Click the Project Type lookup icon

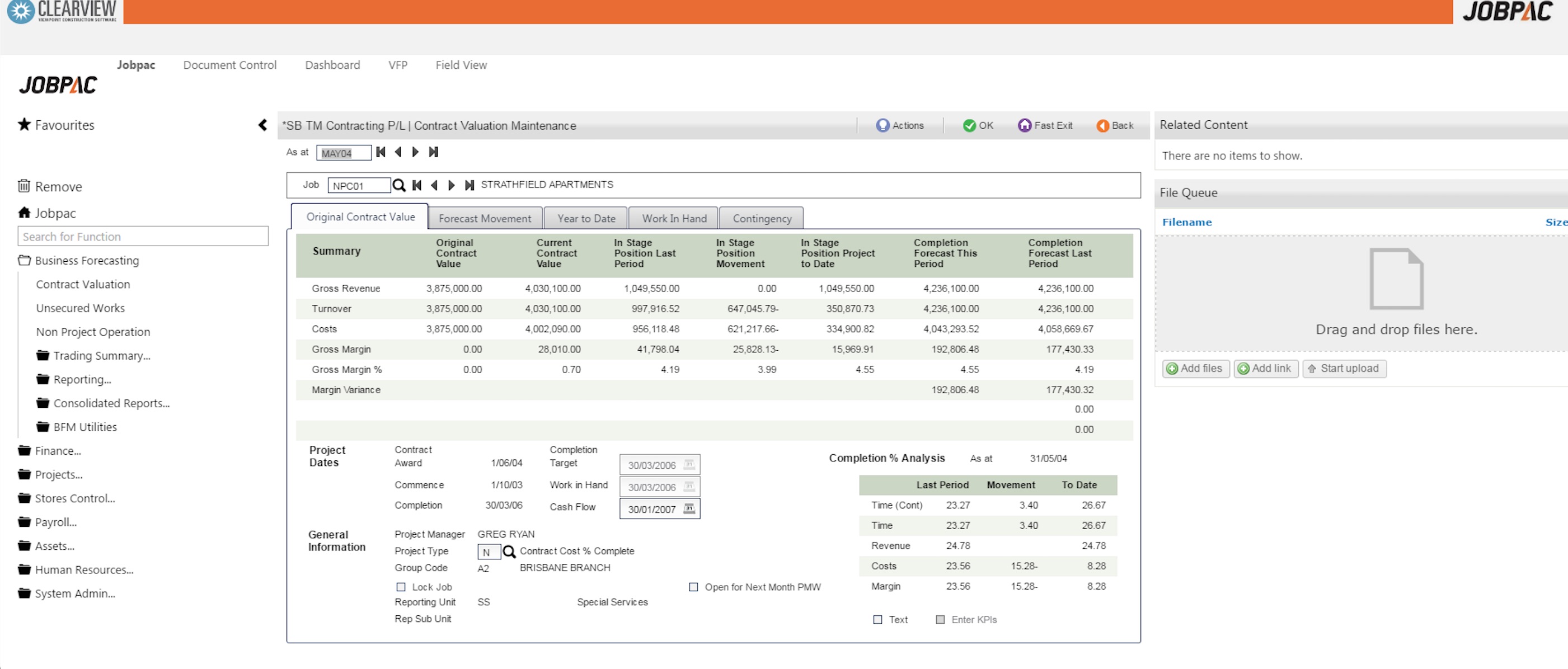[x=509, y=552]
